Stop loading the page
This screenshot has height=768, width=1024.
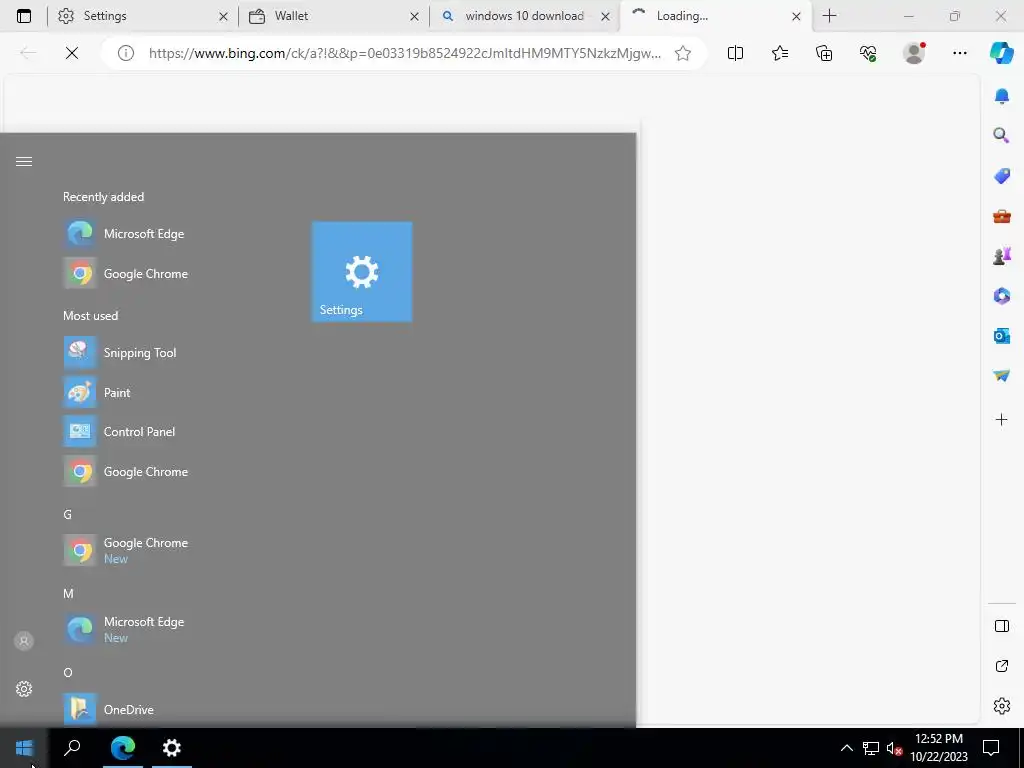click(72, 53)
